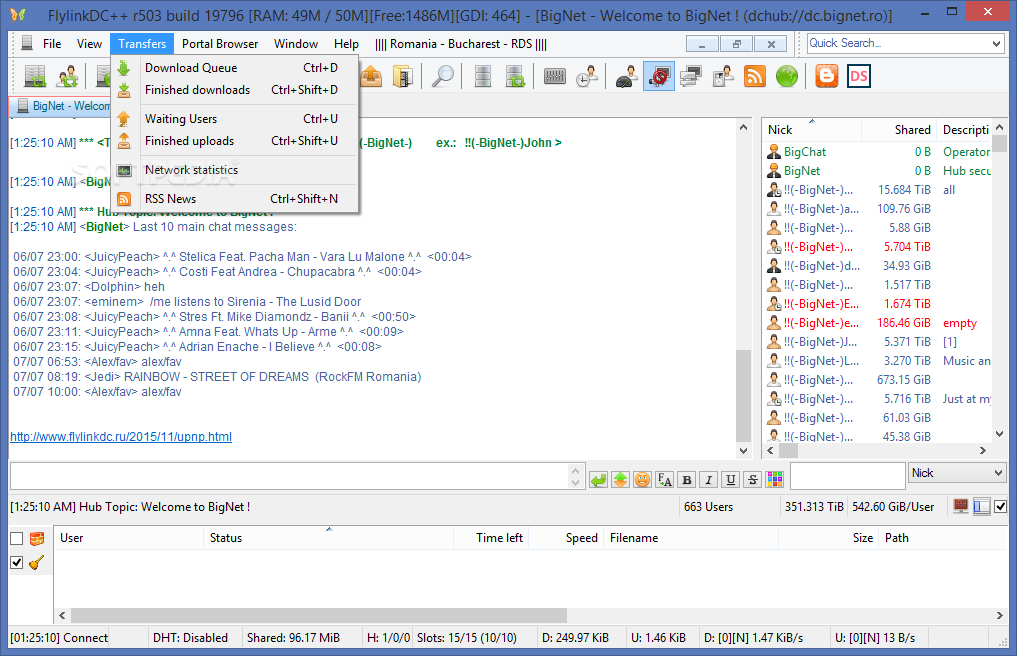
Task: Toggle Bold text formatting button
Action: coord(687,480)
